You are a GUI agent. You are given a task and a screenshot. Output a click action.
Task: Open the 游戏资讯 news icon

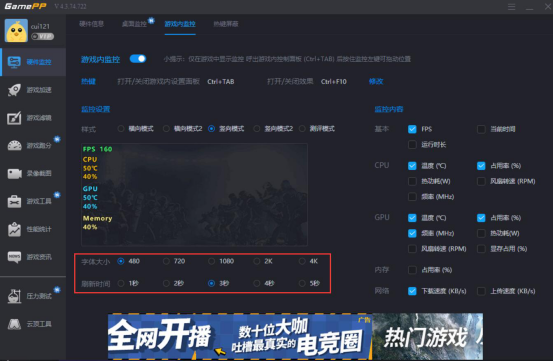14,257
